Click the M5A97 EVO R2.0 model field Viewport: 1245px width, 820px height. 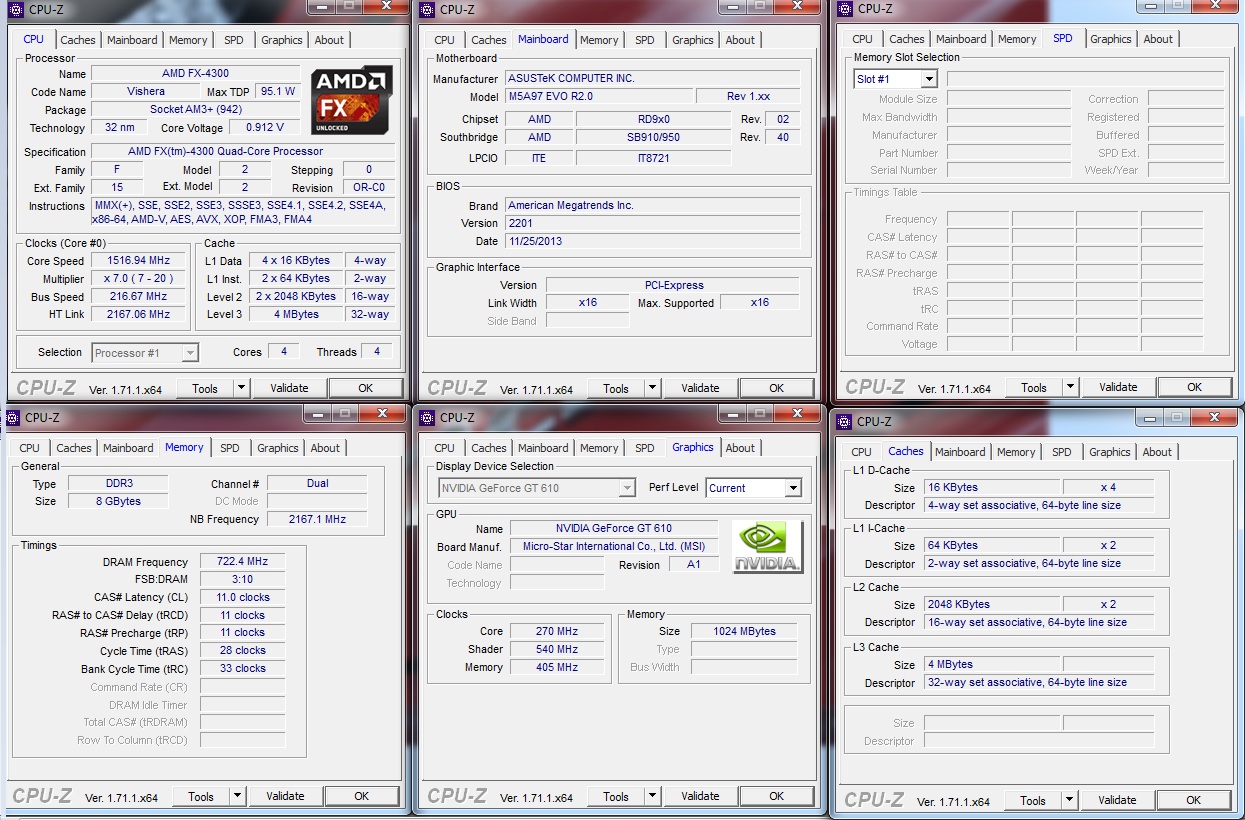597,96
